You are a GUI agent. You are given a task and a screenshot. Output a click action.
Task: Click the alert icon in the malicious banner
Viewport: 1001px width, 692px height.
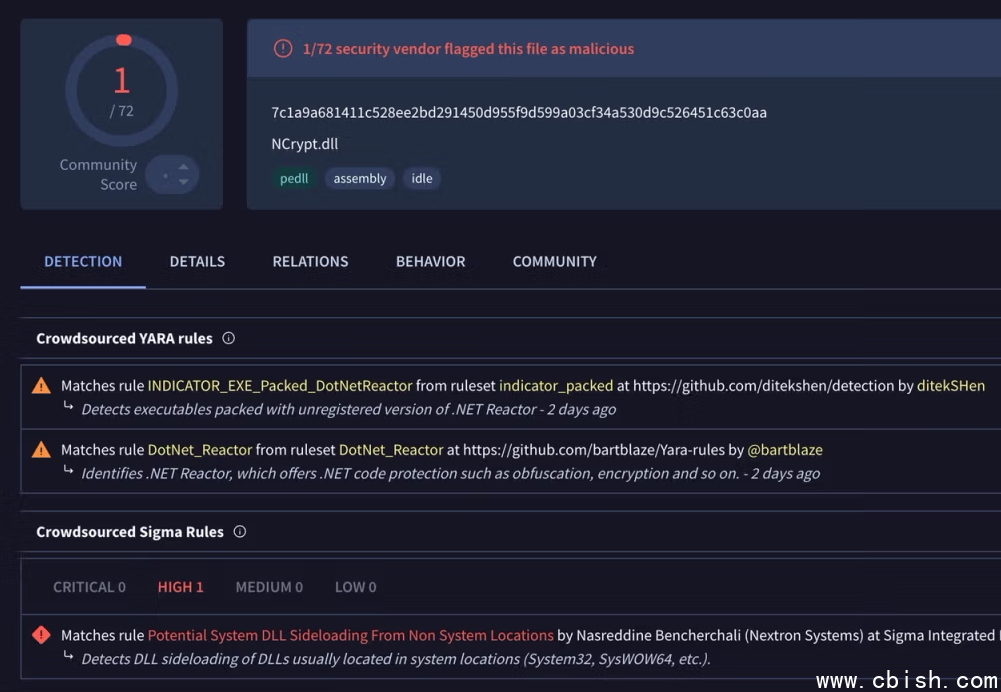(x=283, y=49)
